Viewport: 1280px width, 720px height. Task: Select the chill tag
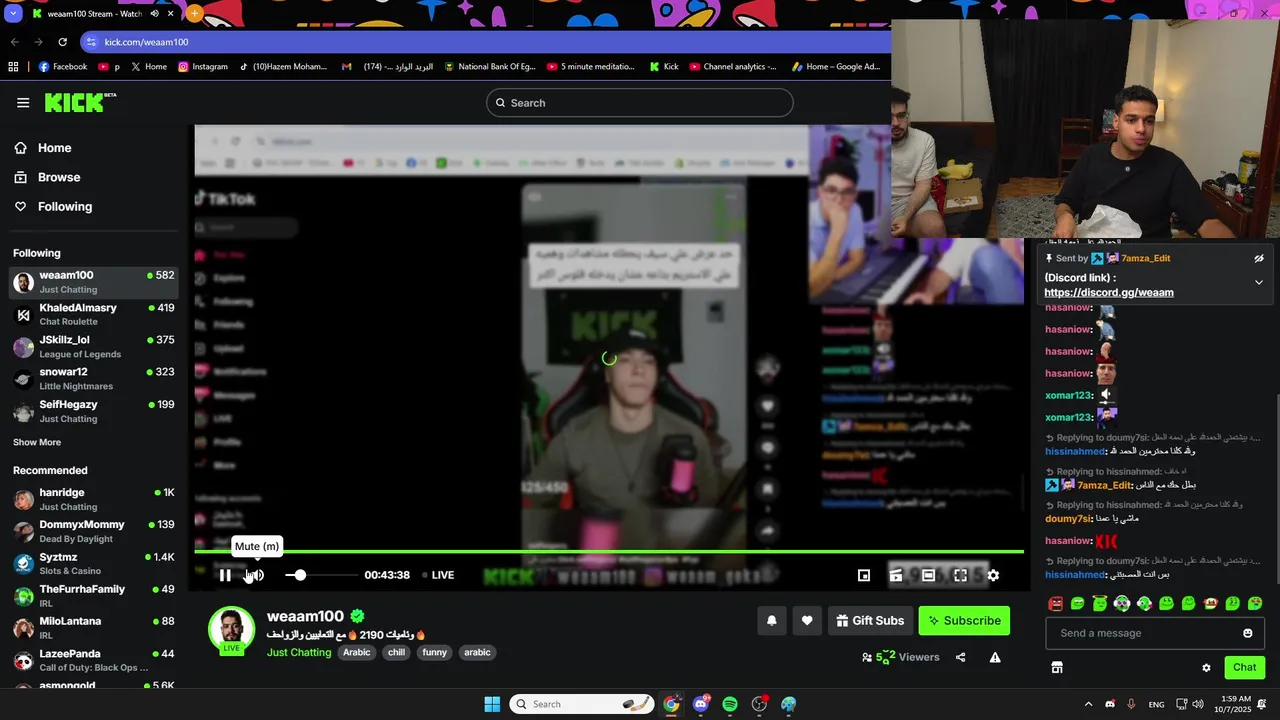tap(396, 652)
